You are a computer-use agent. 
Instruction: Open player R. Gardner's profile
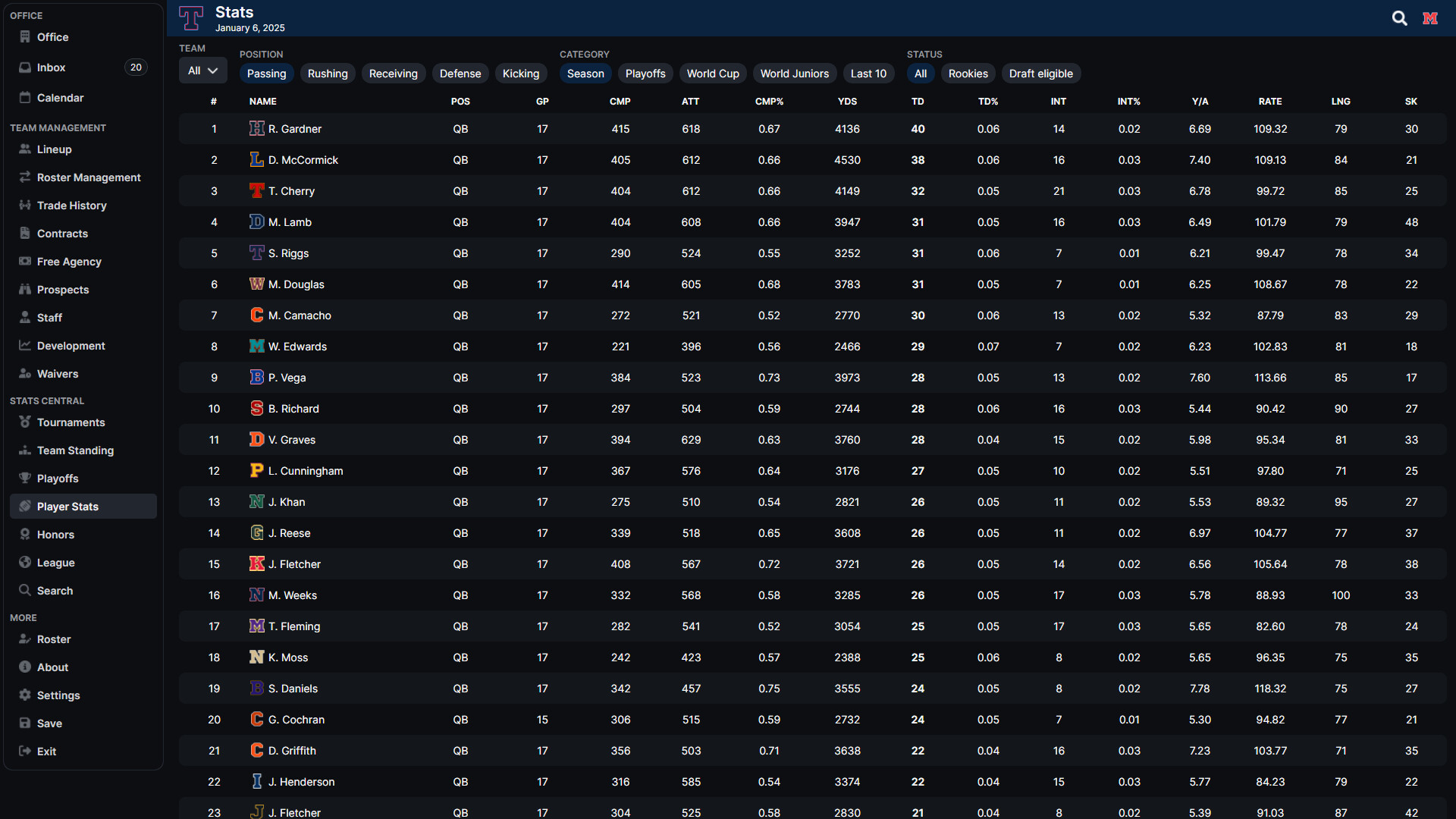click(x=295, y=129)
